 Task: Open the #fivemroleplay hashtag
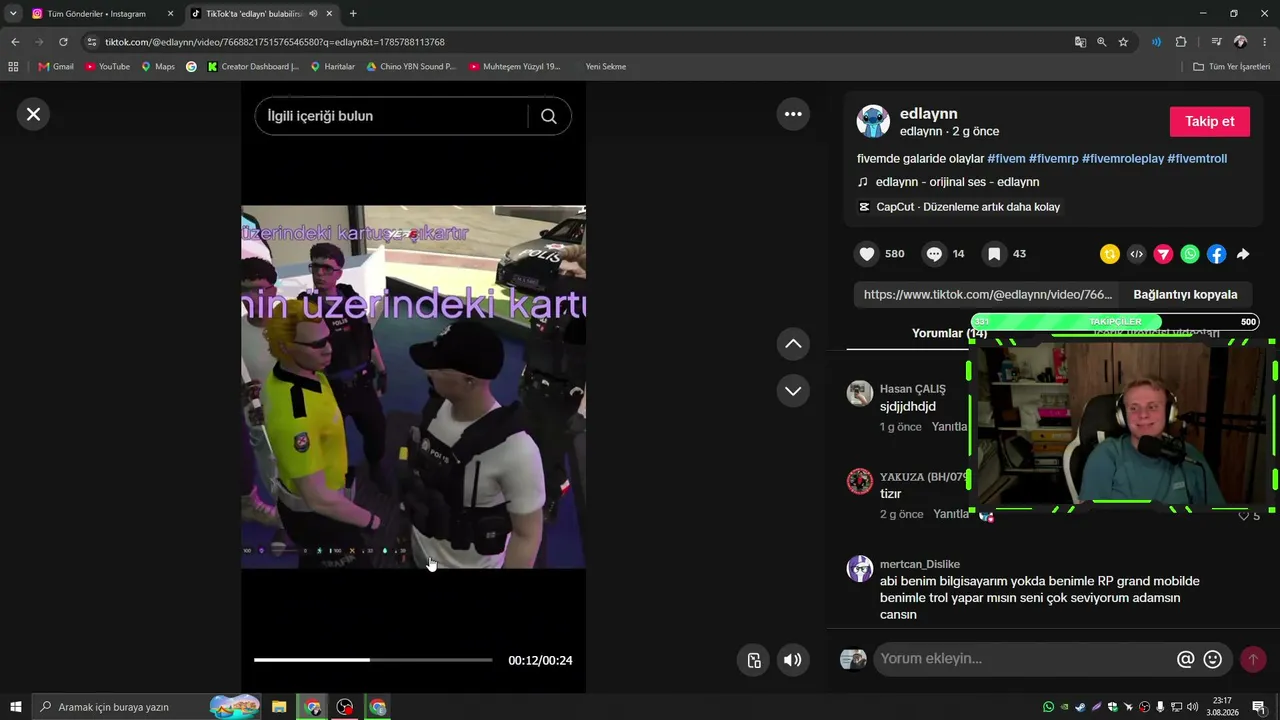[1123, 159]
